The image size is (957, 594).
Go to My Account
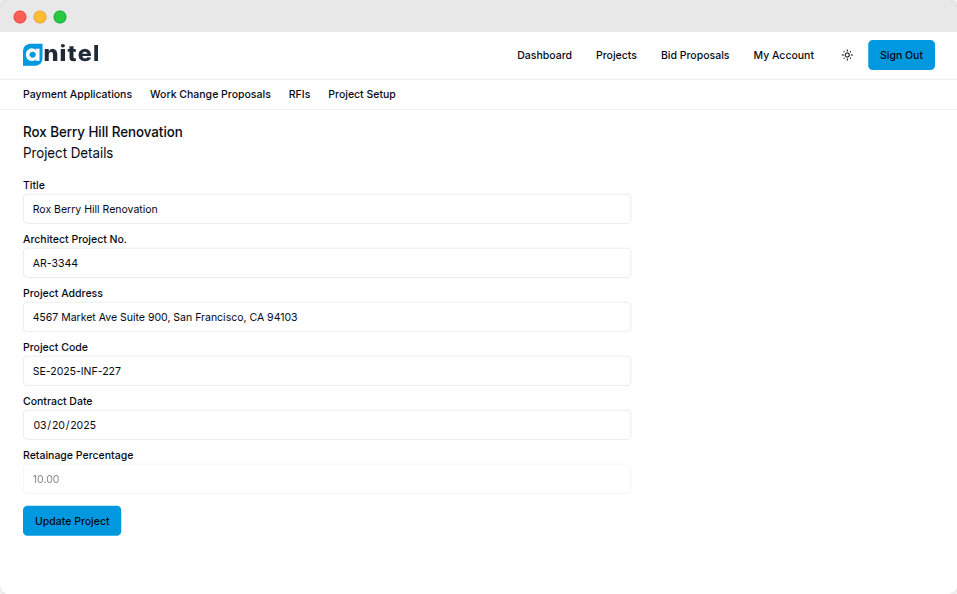[783, 55]
